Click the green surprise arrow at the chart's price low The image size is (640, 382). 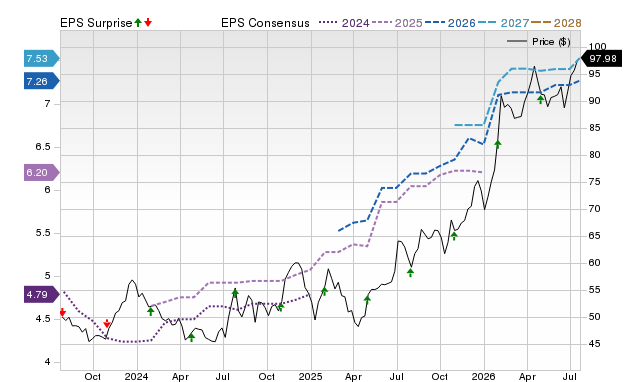(x=191, y=338)
